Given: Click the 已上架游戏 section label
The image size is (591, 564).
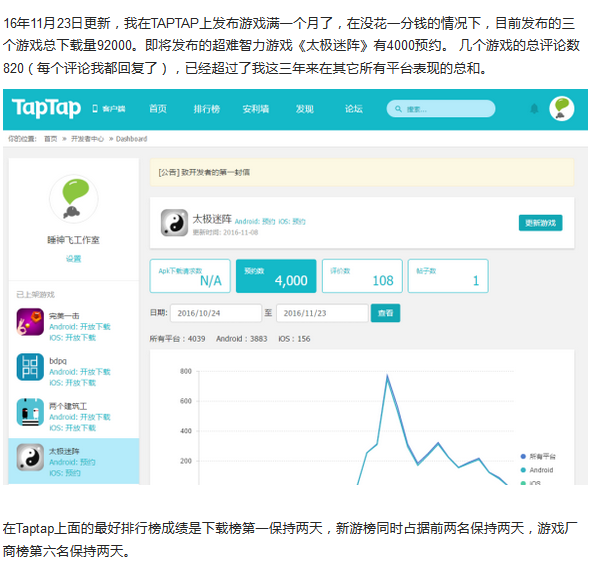Looking at the screenshot, I should (35, 294).
